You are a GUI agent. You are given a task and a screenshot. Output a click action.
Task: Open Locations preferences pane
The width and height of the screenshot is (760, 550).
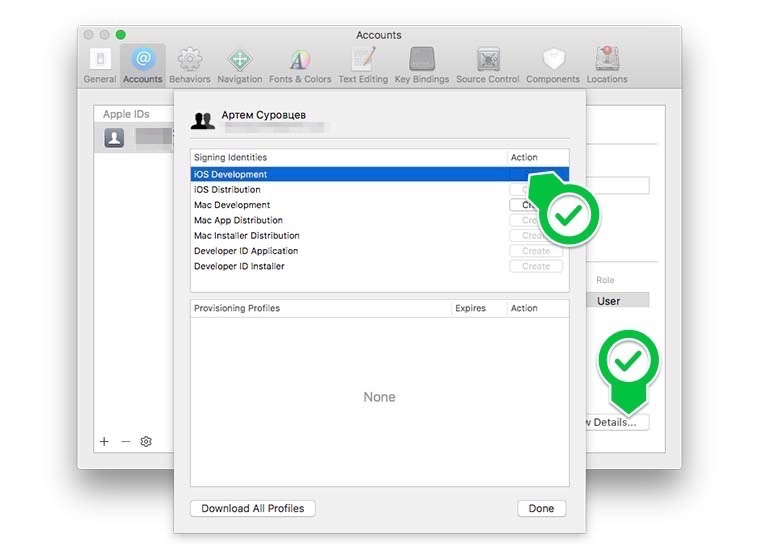[x=607, y=66]
